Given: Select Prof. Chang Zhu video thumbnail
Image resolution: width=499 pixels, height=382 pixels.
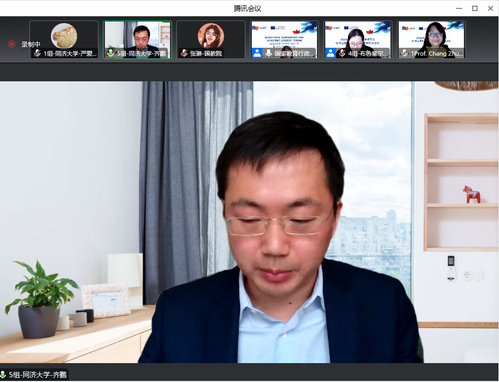Looking at the screenshot, I should tap(431, 40).
